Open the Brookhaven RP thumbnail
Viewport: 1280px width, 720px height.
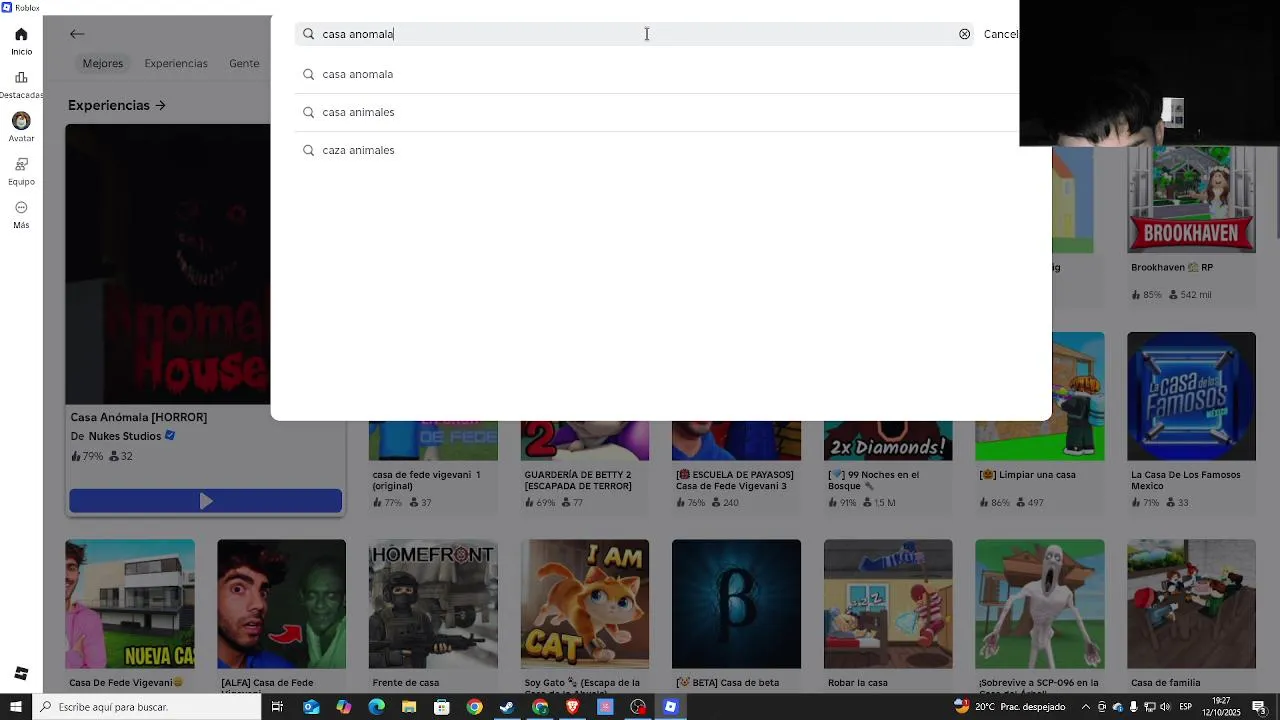[1191, 198]
